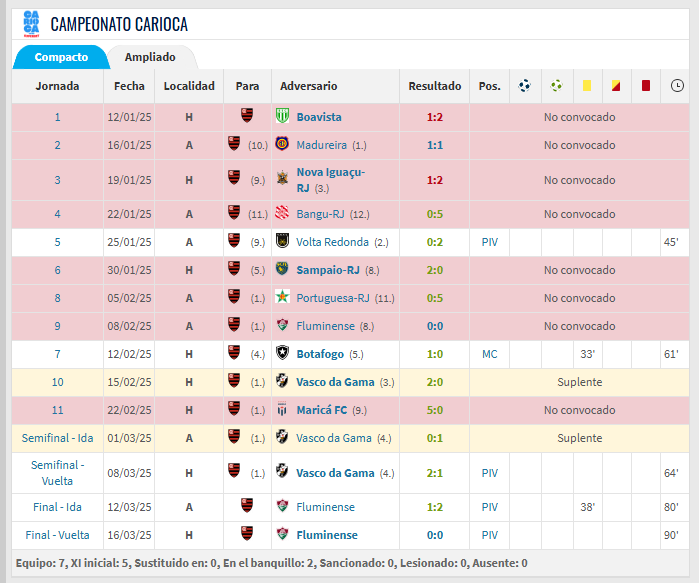Click the Bangu-RJ club crest
Viewport: 699px width, 583px height.
[x=282, y=213]
